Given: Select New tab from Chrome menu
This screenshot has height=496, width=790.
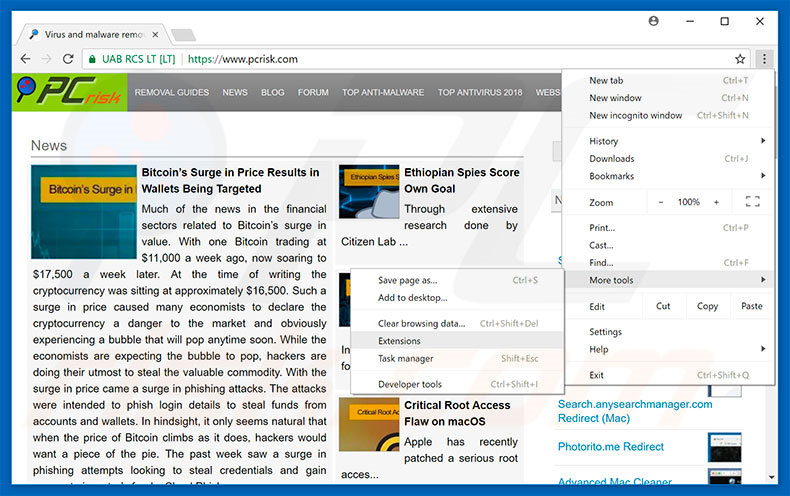Looking at the screenshot, I should point(668,81).
